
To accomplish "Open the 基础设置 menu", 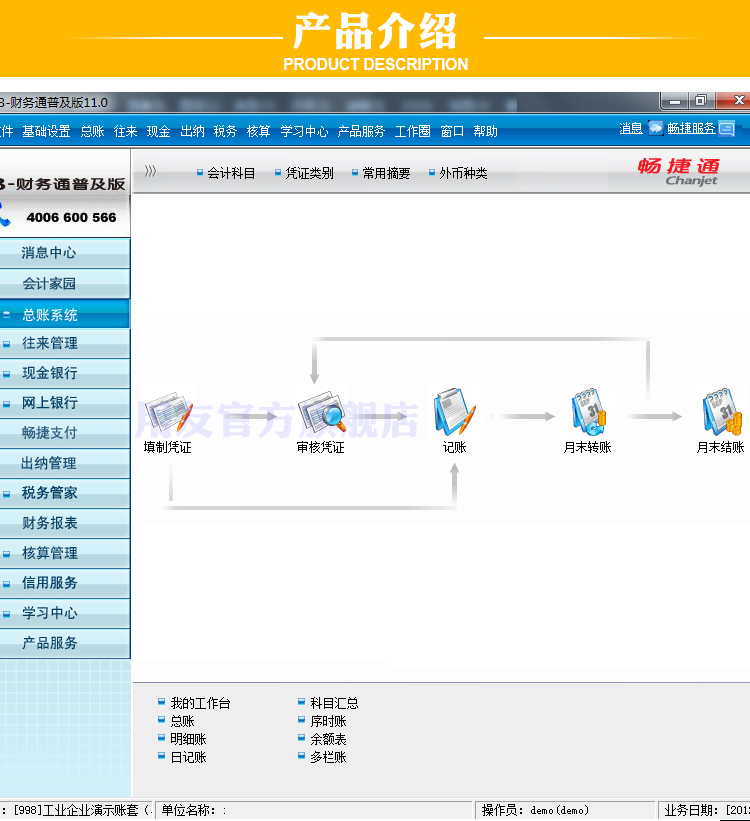I will (x=46, y=131).
